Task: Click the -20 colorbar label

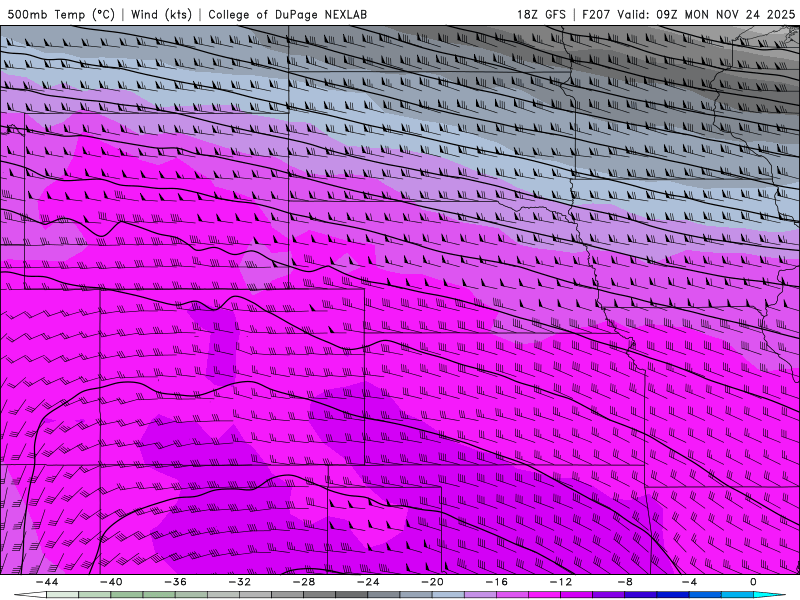Action: (433, 582)
